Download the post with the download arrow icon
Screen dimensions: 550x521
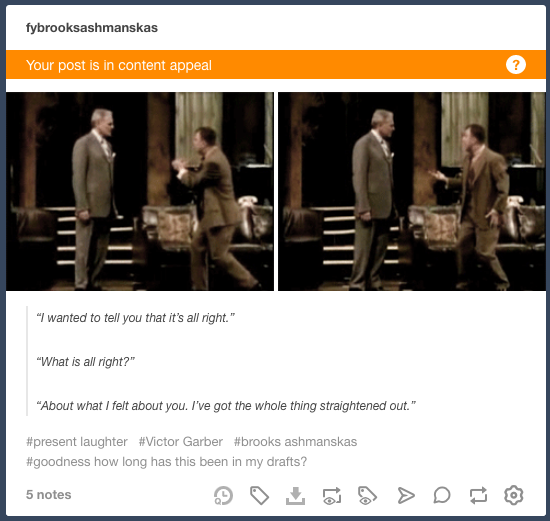(x=295, y=495)
